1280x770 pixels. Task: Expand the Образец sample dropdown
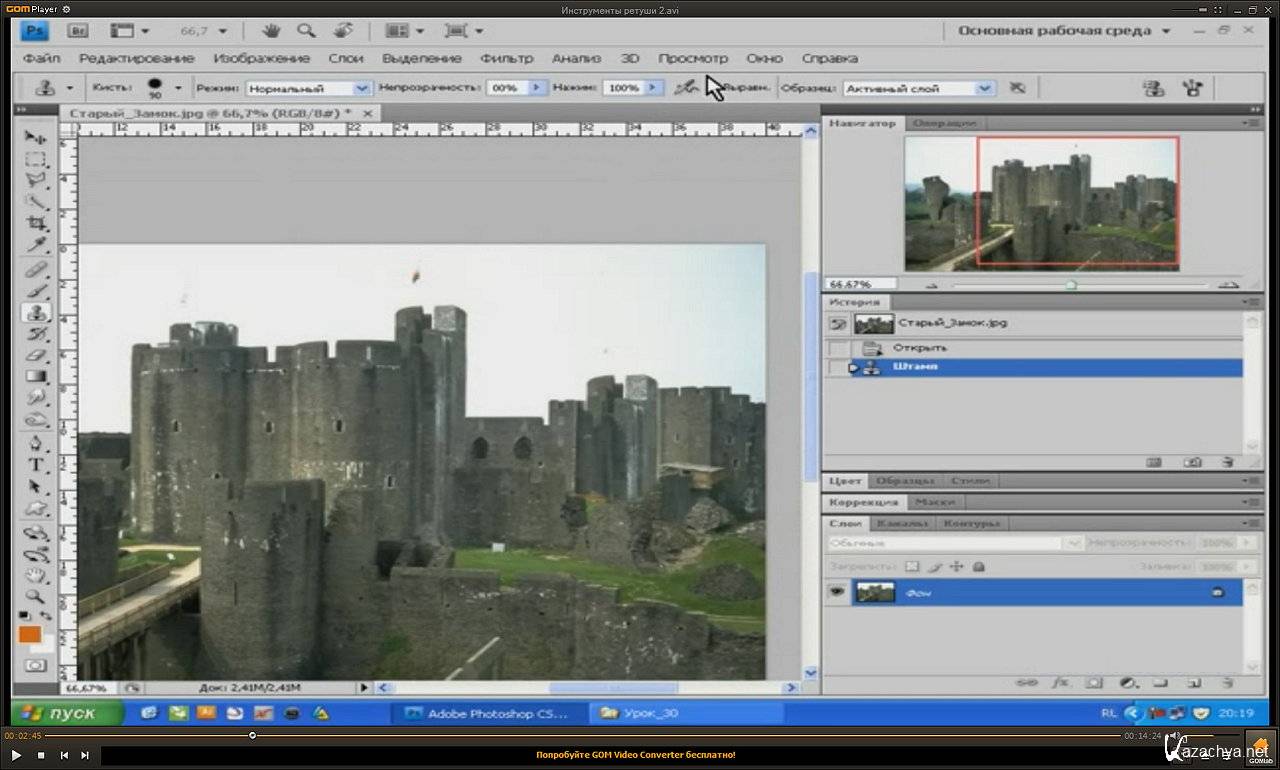(918, 88)
